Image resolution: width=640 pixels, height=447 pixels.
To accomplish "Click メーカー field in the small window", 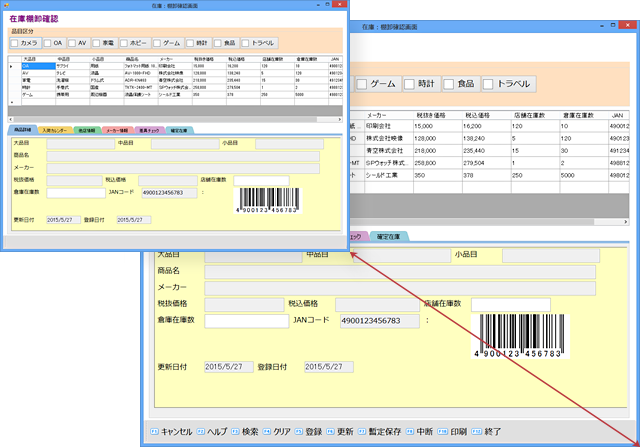I will (x=183, y=169).
